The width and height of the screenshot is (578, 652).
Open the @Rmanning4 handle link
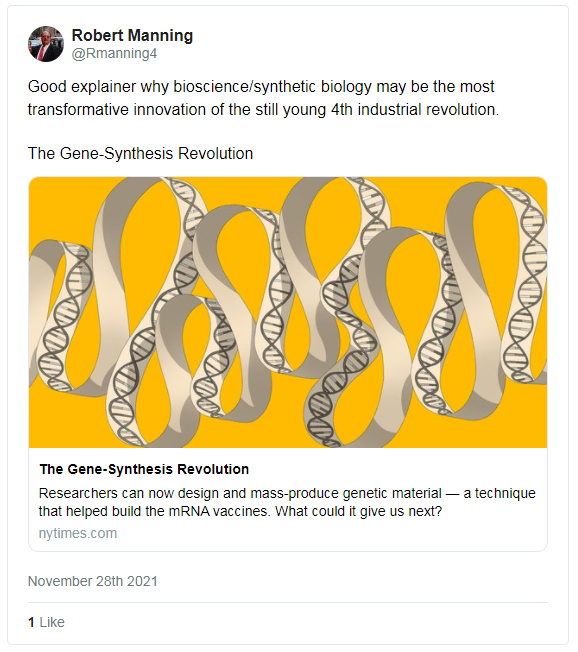pos(114,54)
